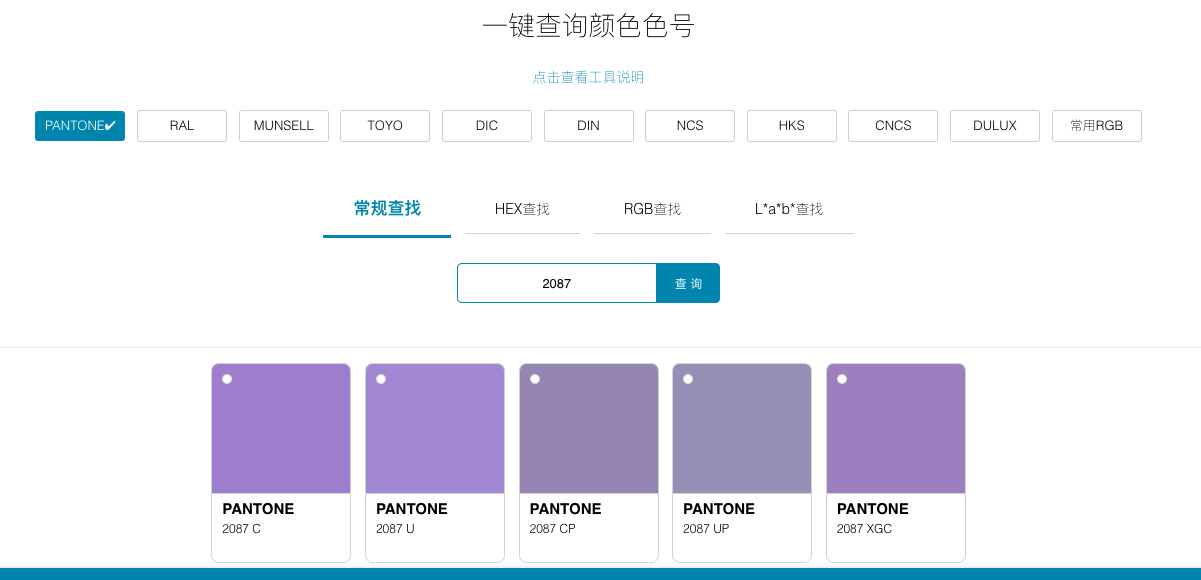This screenshot has width=1201, height=580.
Task: Select the HKS color system
Action: pyautogui.click(x=791, y=125)
